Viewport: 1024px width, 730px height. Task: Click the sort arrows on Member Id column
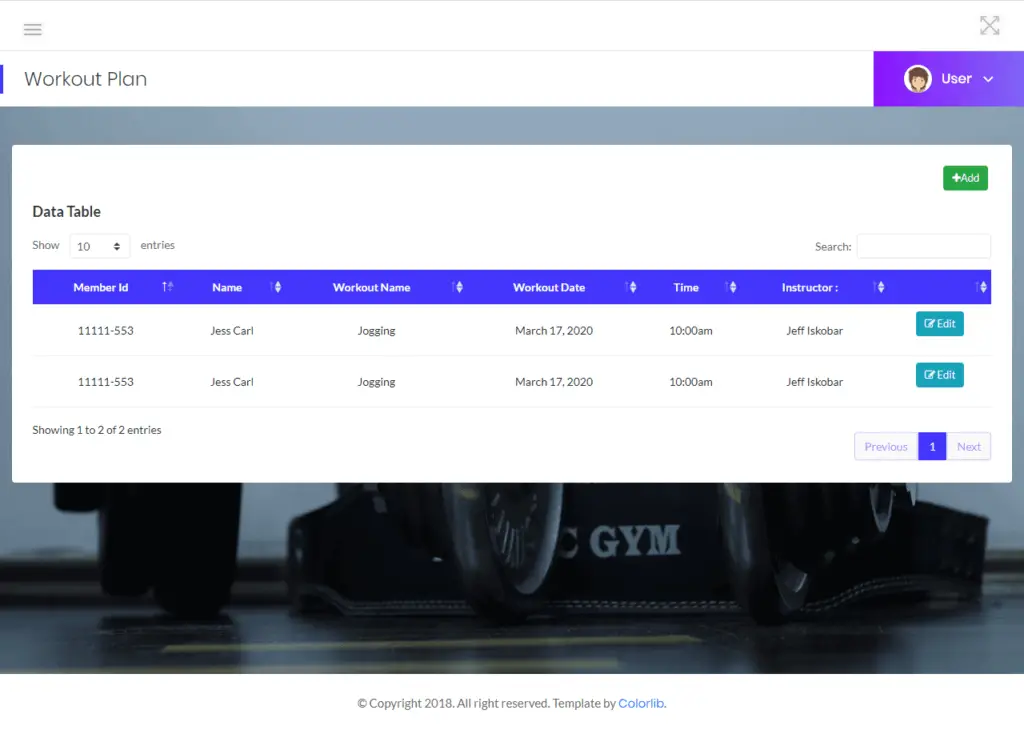coord(167,287)
